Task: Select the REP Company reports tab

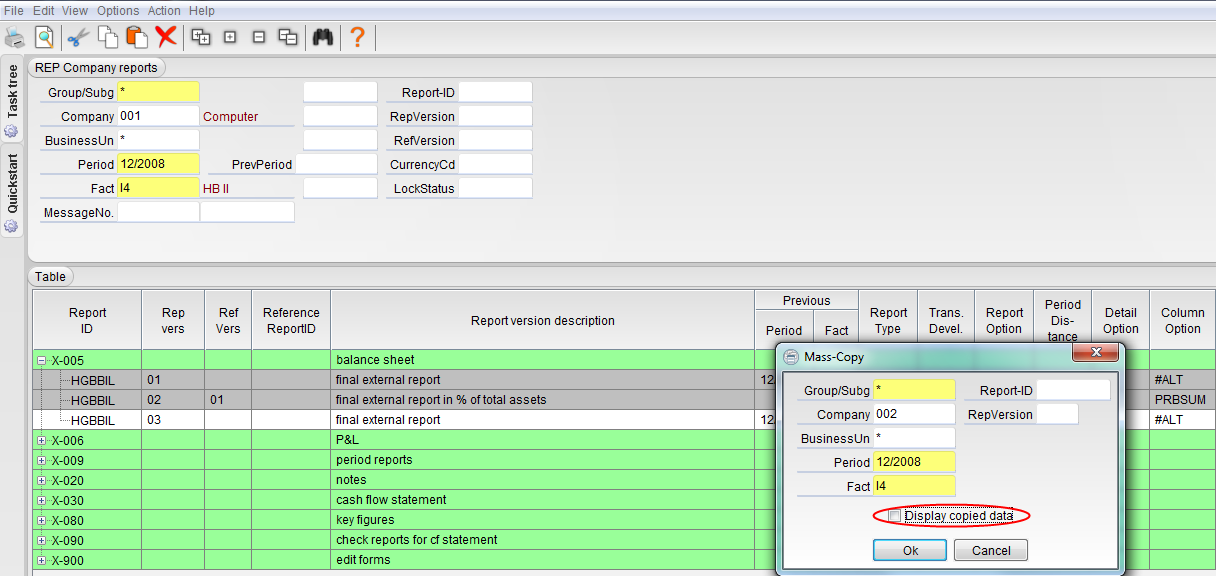Action: [x=96, y=68]
